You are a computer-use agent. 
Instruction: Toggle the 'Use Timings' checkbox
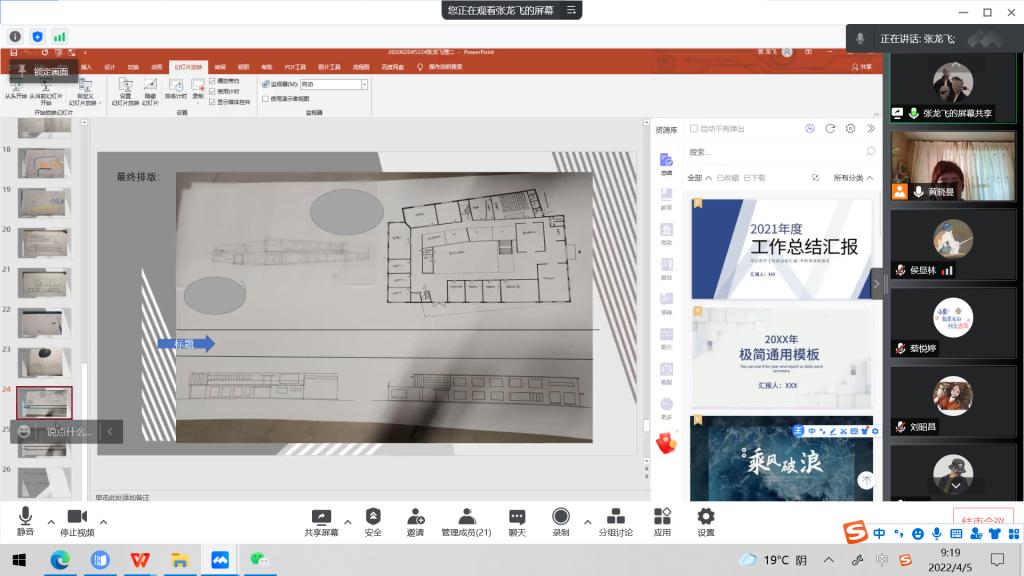[x=212, y=90]
